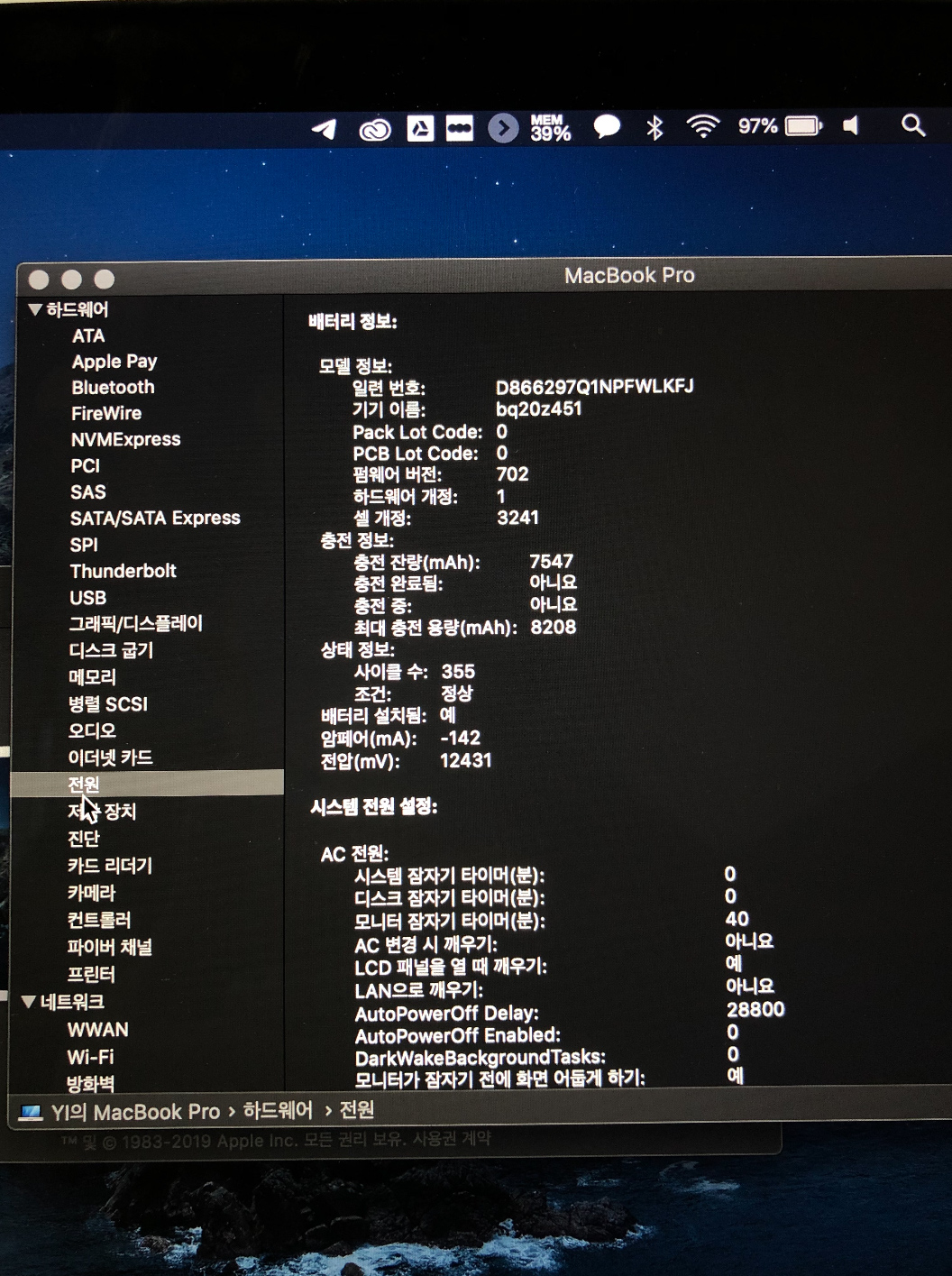Open the Creative Cloud menu bar icon
This screenshot has width=952, height=1276.
click(374, 131)
